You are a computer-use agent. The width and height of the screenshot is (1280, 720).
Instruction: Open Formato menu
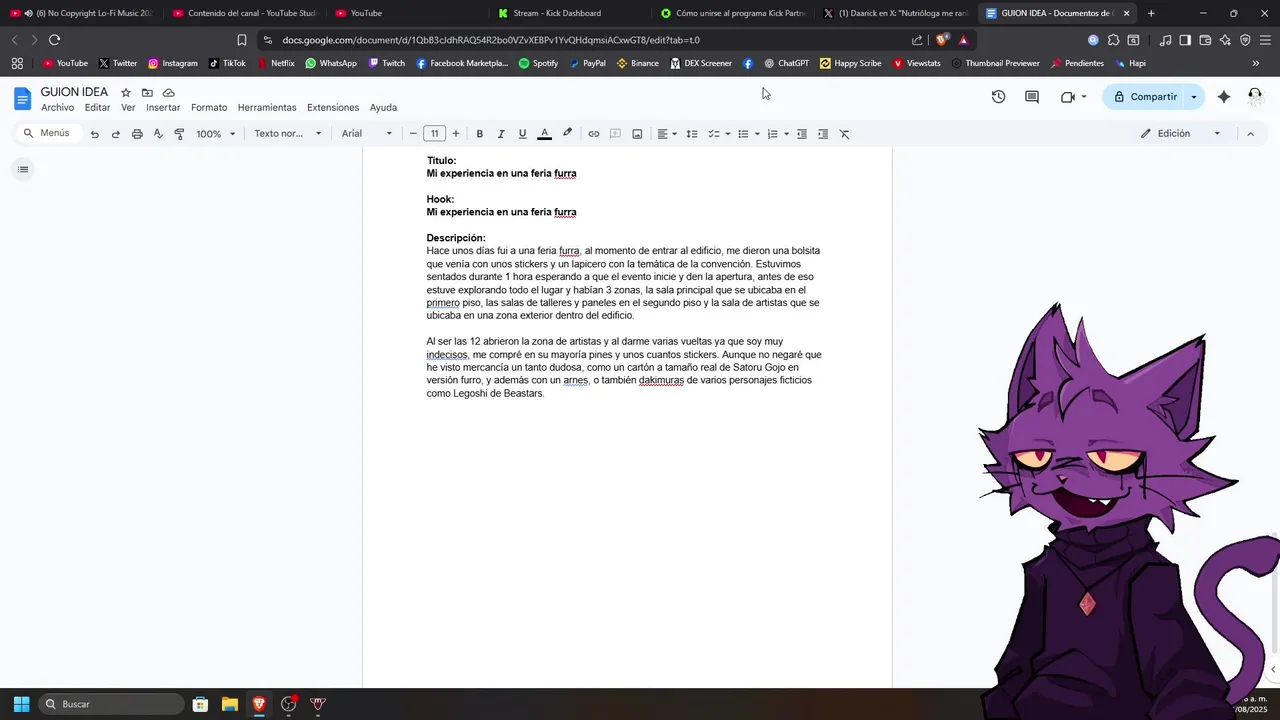(x=209, y=107)
